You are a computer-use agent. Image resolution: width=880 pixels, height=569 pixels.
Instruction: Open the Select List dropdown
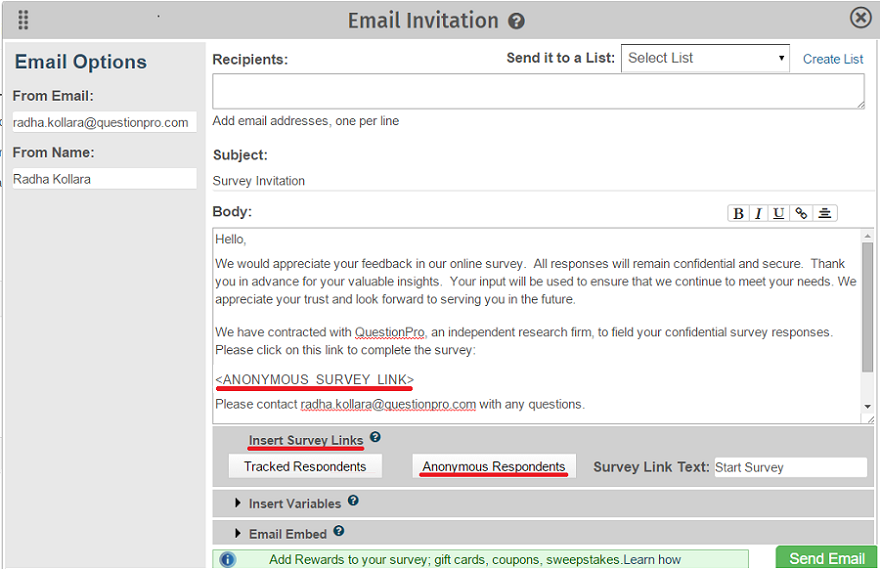(705, 58)
